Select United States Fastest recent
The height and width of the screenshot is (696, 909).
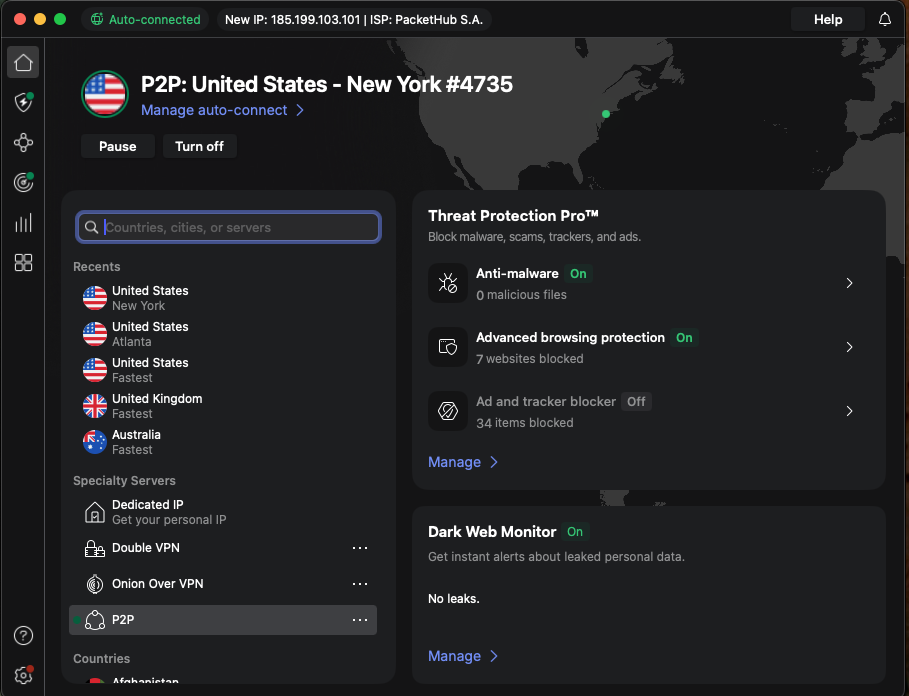223,370
